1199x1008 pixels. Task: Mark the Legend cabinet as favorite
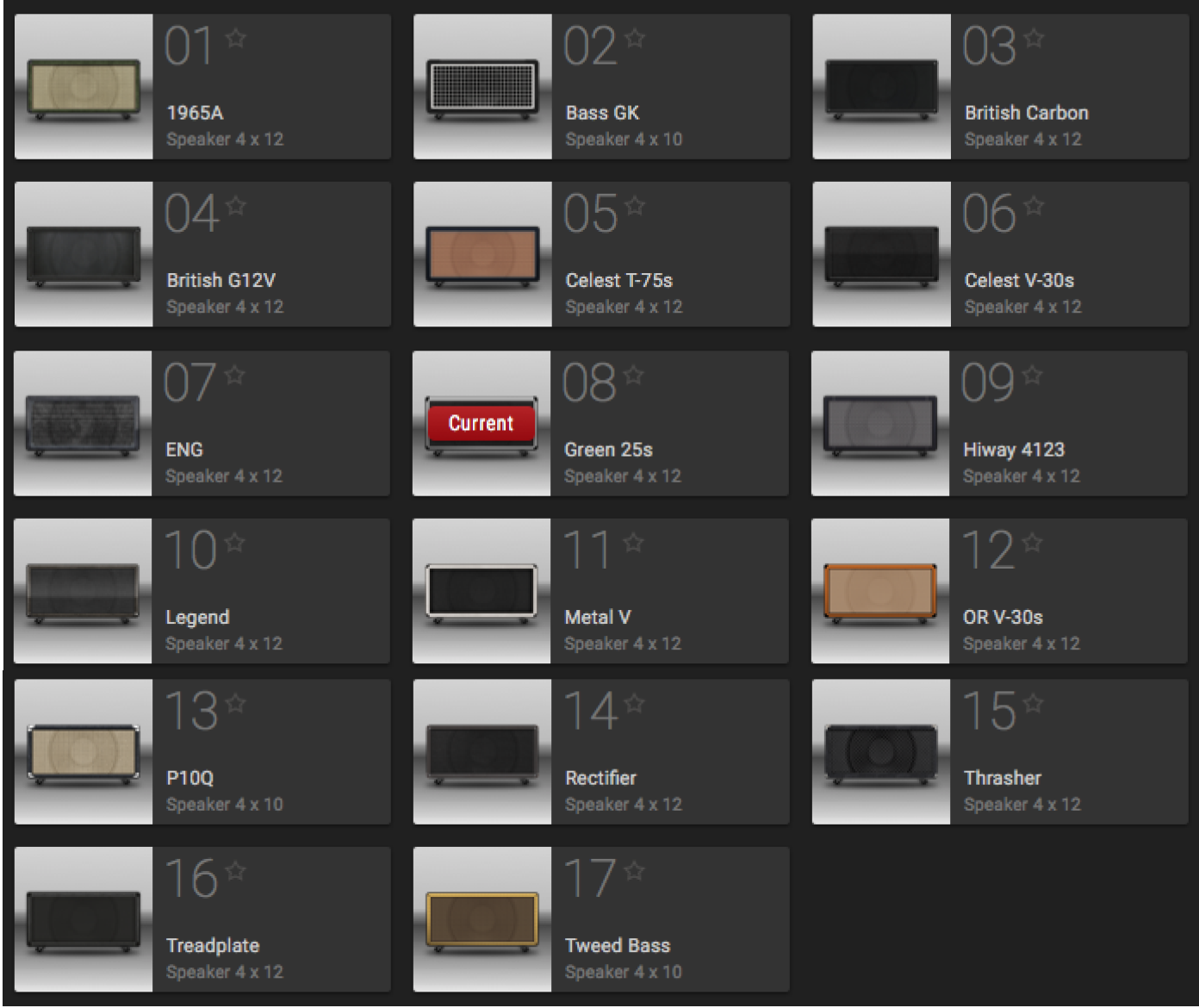pos(235,543)
